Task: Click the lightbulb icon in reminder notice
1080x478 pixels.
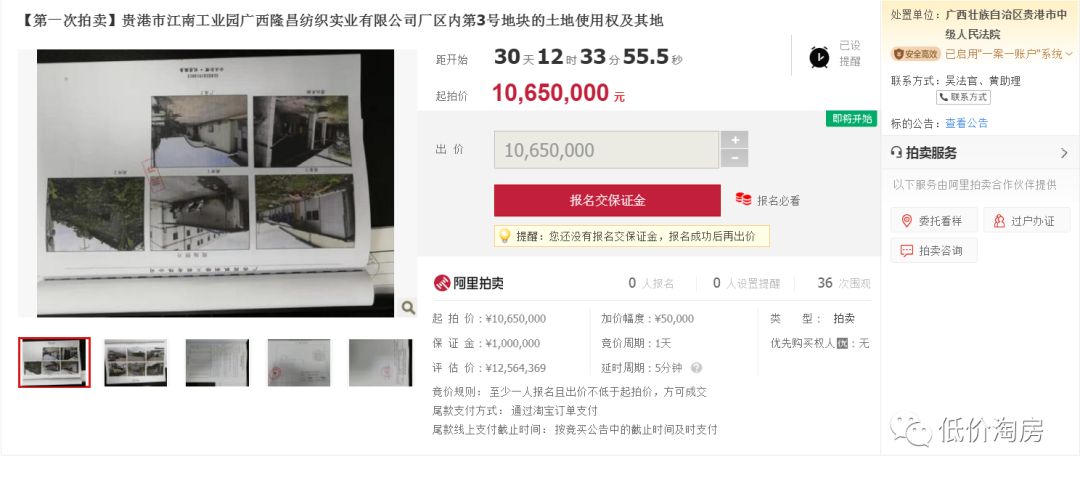Action: 504,236
